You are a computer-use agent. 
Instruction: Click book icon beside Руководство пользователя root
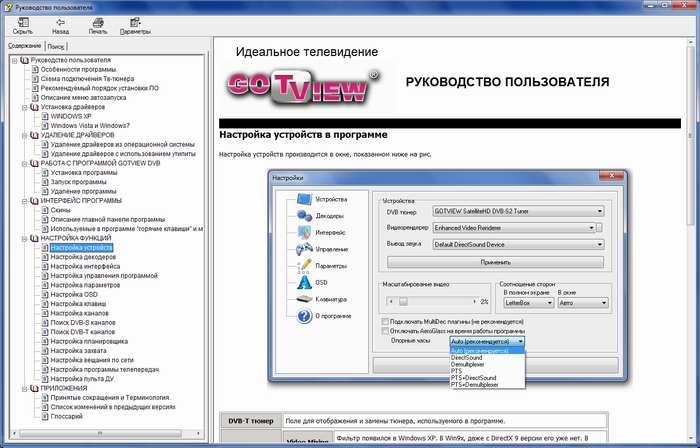point(25,60)
